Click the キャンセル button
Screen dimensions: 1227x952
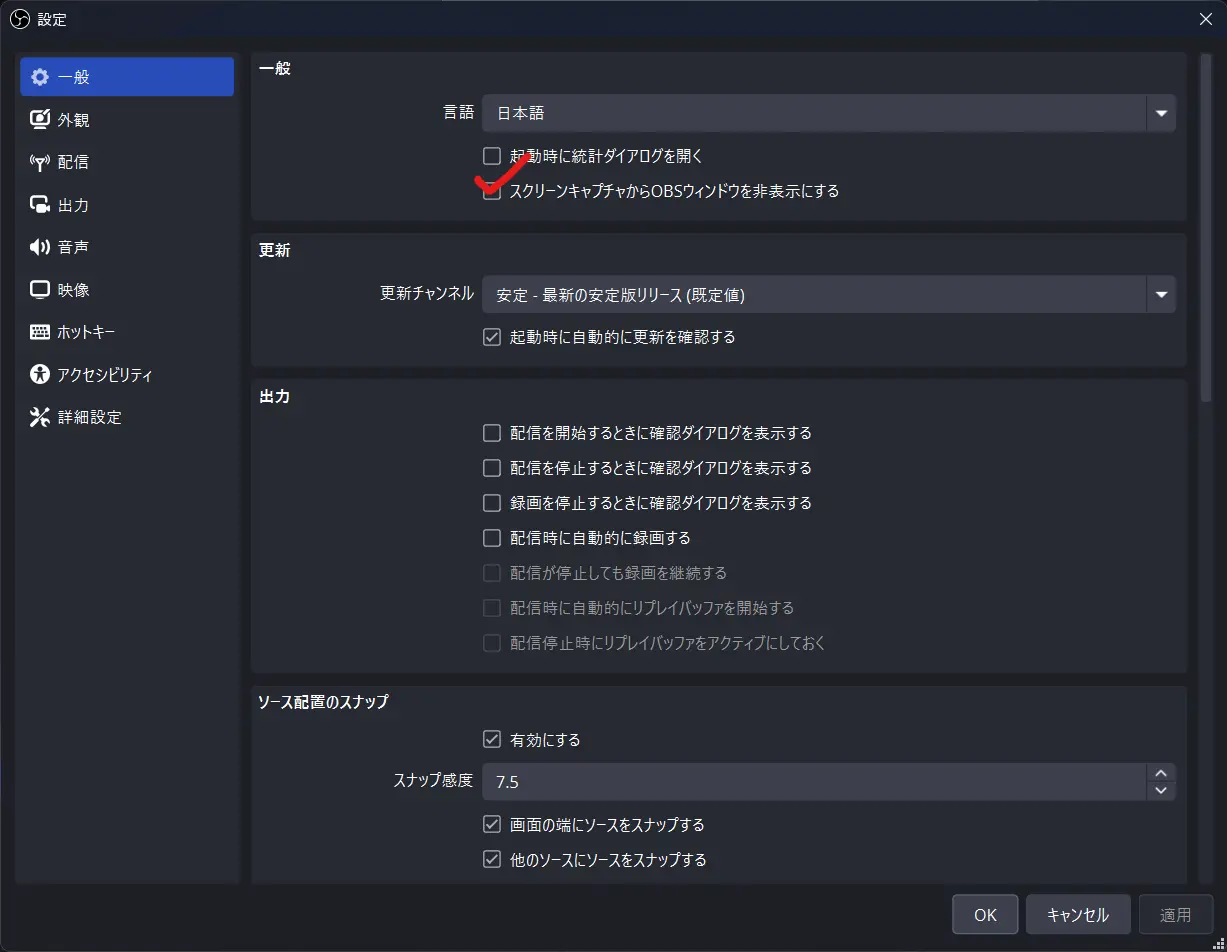click(1078, 914)
